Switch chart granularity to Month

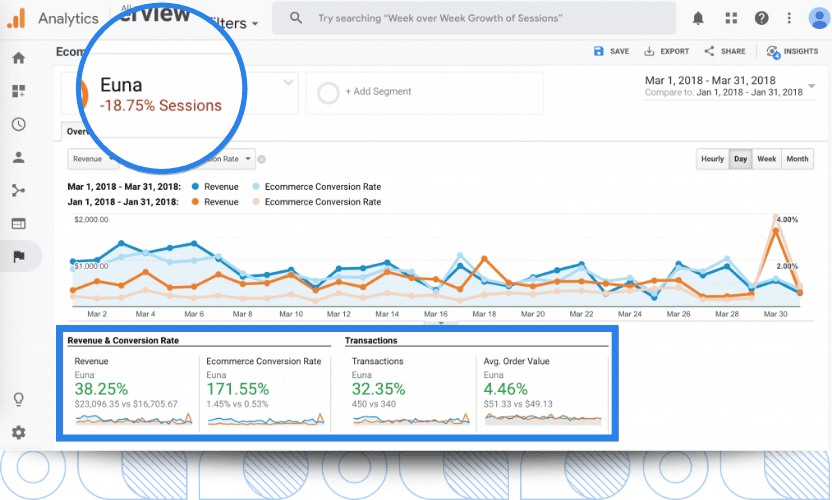pyautogui.click(x=797, y=159)
